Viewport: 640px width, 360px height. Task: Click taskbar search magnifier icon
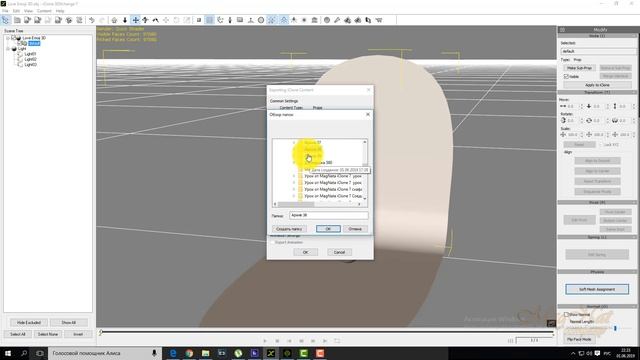(x=24, y=353)
